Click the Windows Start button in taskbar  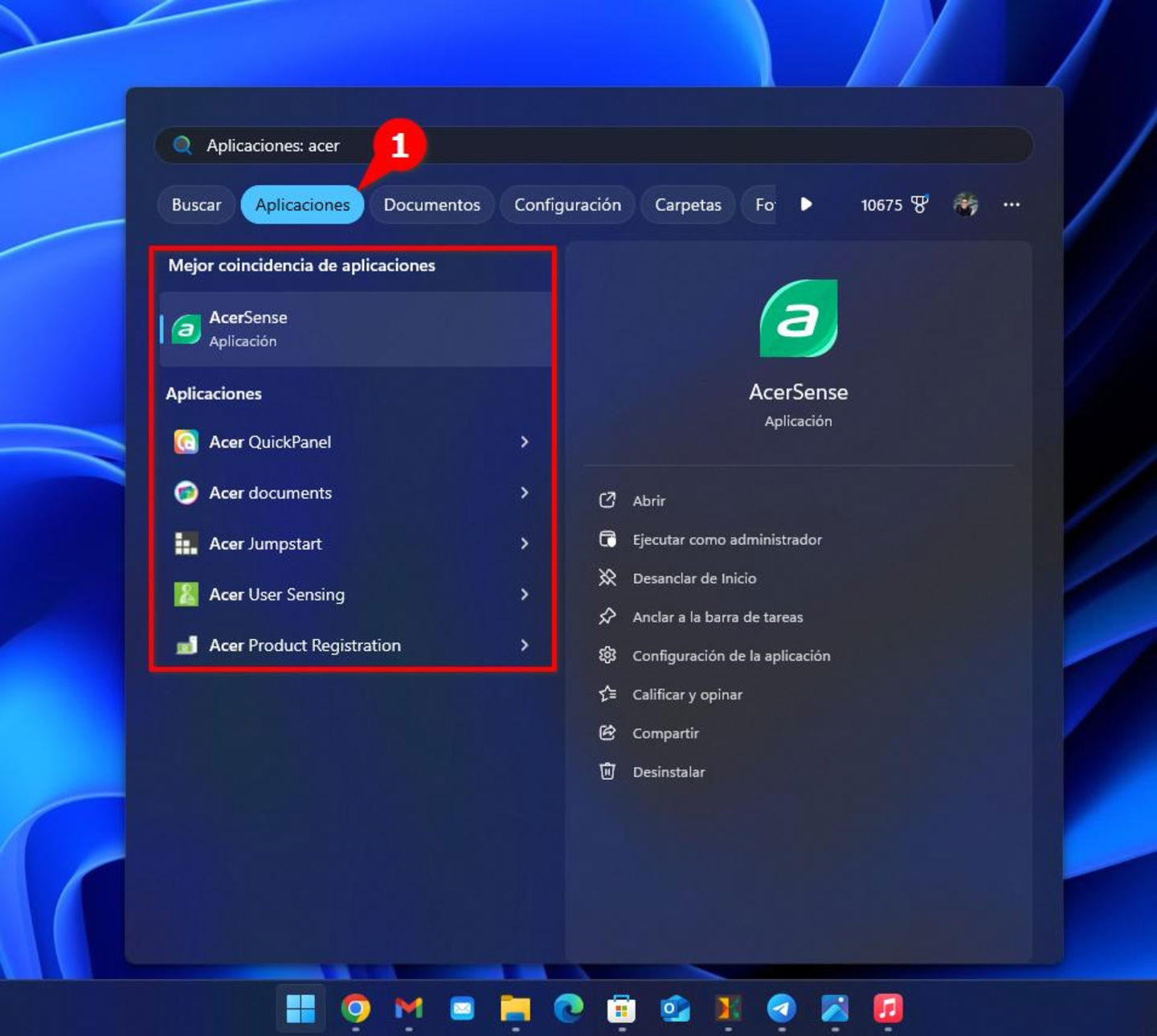[301, 1008]
